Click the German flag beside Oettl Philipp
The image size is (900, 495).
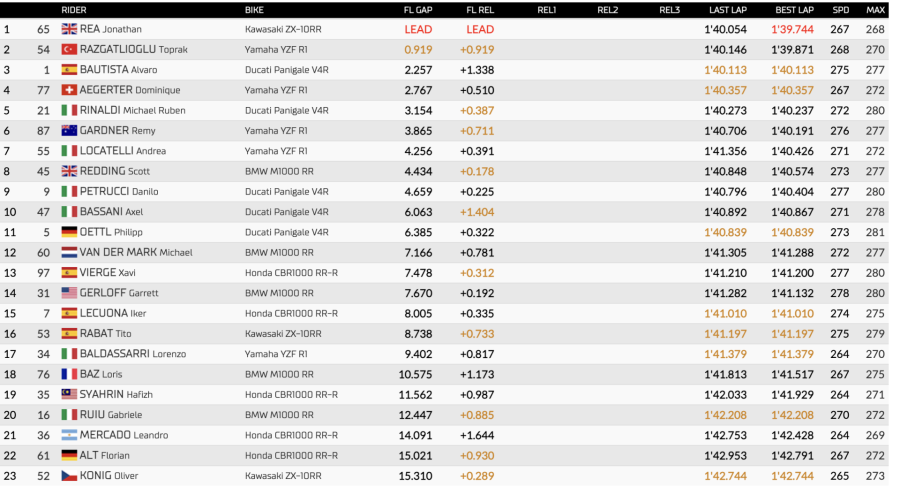[x=69, y=232]
